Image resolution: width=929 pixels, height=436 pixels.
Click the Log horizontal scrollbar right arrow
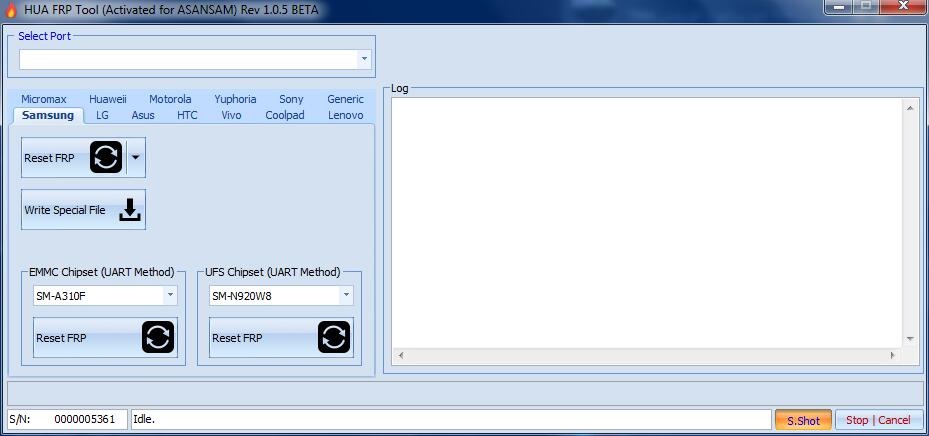point(892,355)
